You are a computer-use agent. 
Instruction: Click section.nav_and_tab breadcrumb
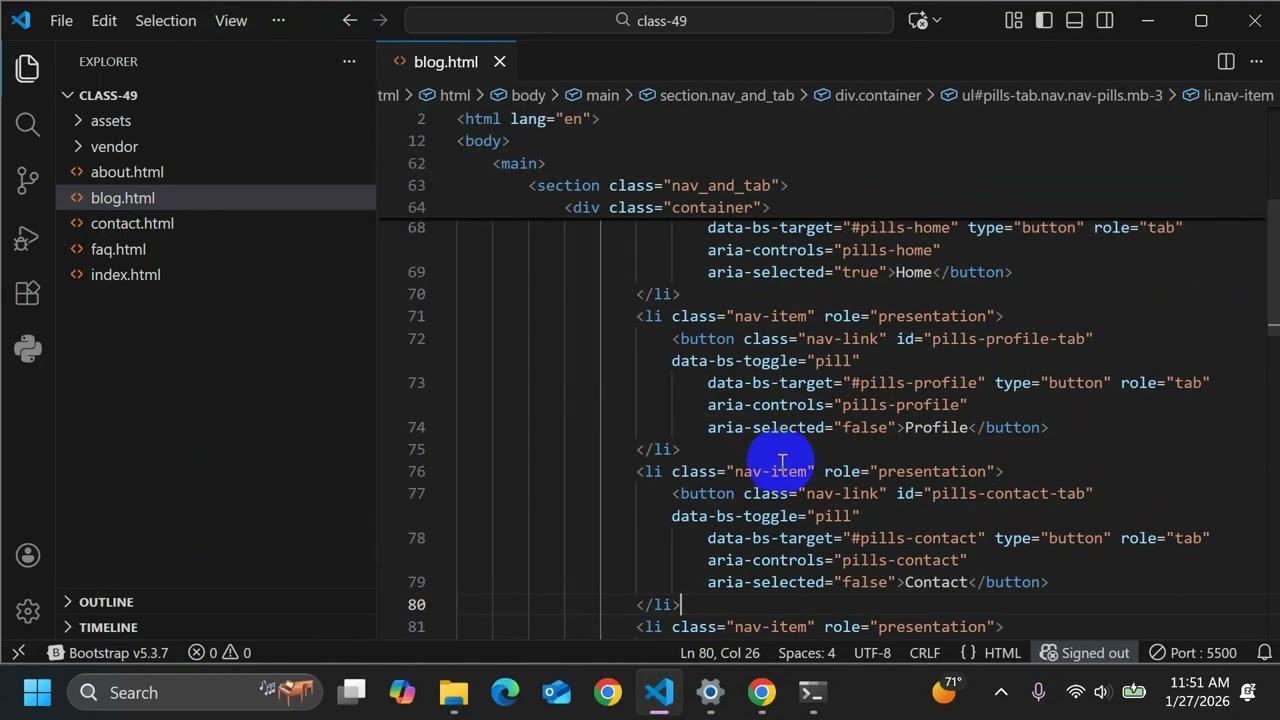[716, 95]
